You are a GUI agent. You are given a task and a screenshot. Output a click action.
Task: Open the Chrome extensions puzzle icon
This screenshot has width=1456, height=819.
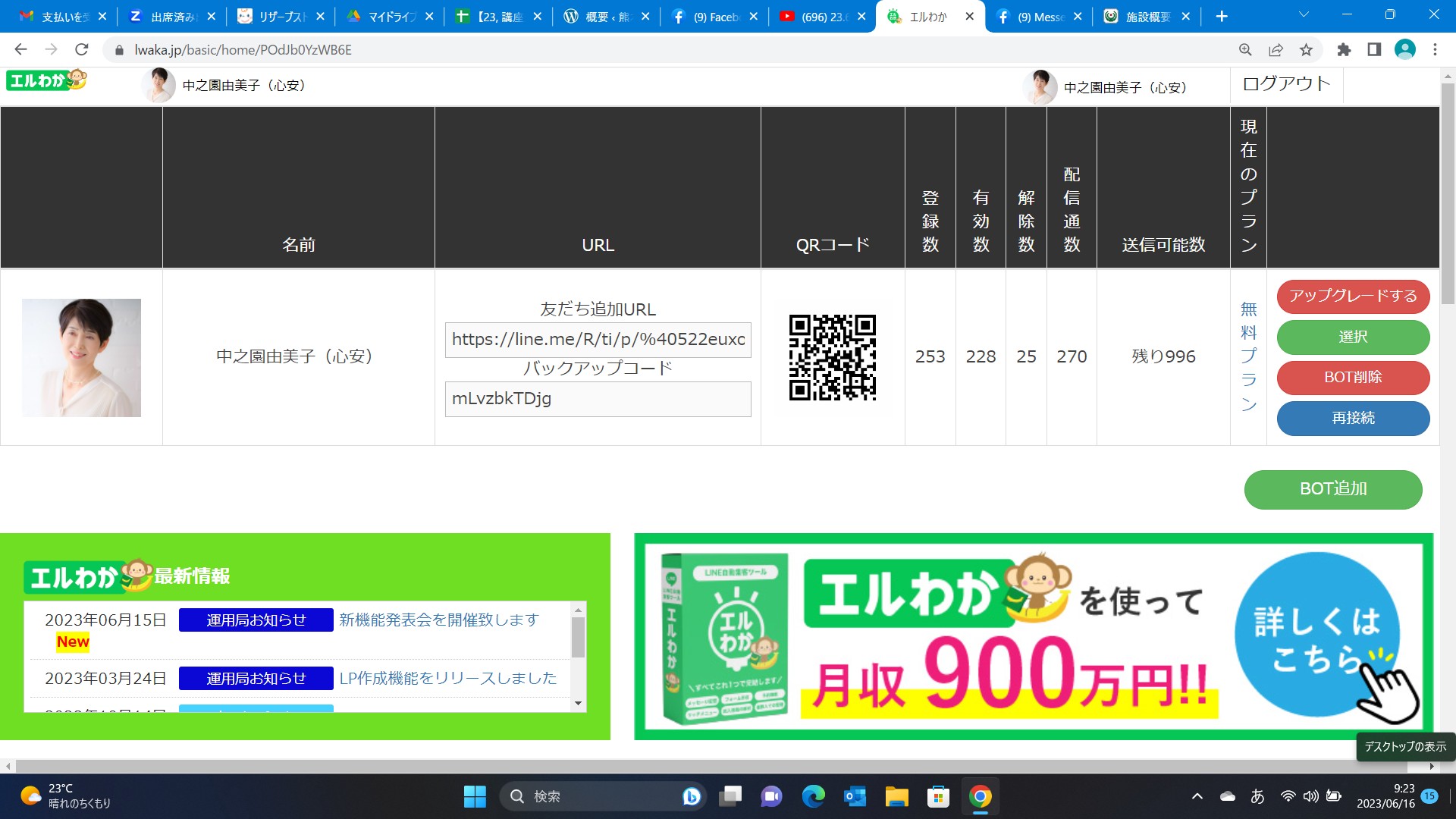[1344, 50]
